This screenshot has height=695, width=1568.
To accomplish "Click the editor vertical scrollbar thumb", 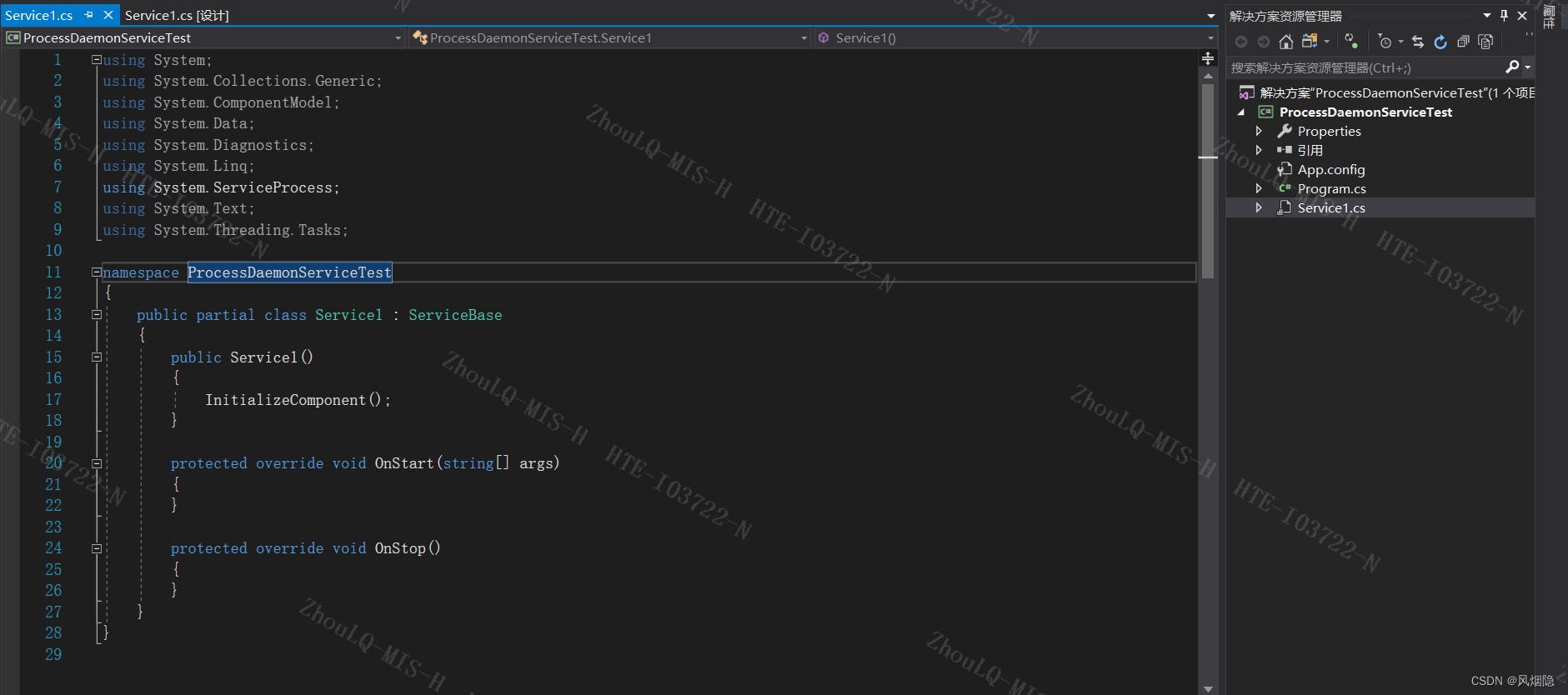I will click(1208, 181).
